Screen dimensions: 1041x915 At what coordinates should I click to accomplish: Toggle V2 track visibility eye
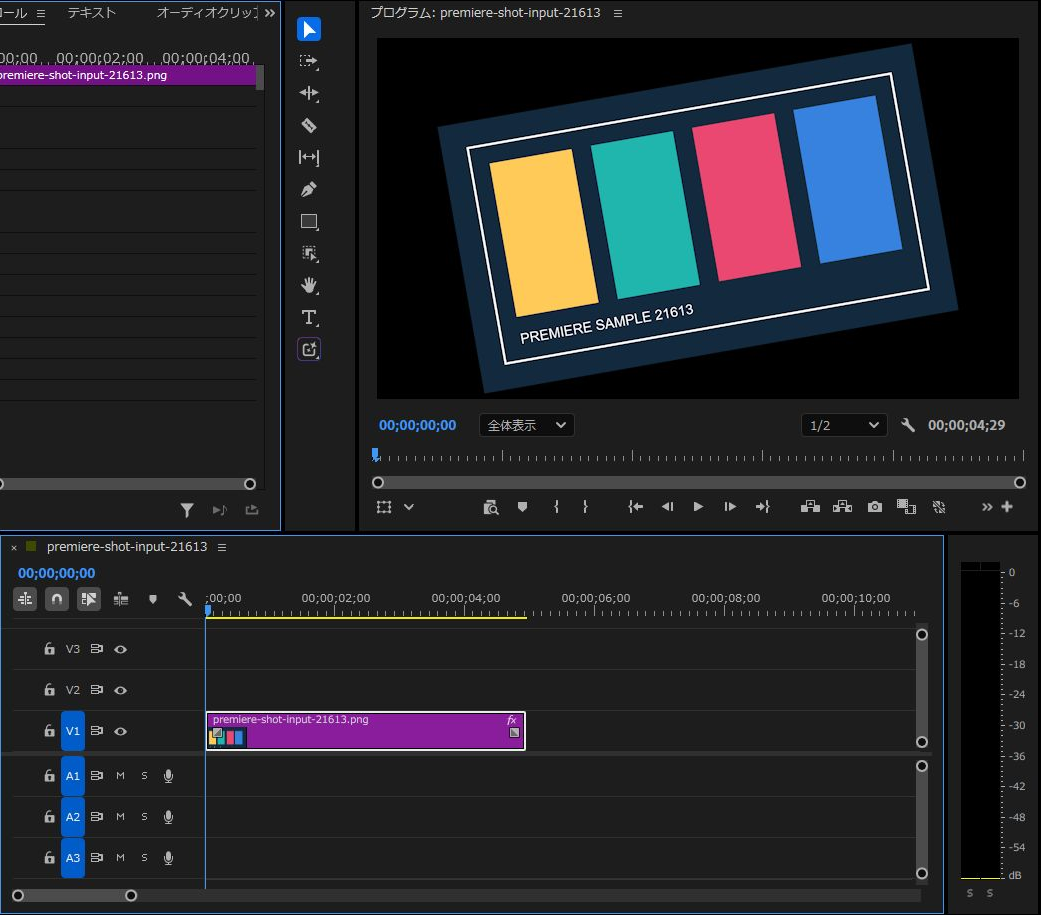click(120, 691)
